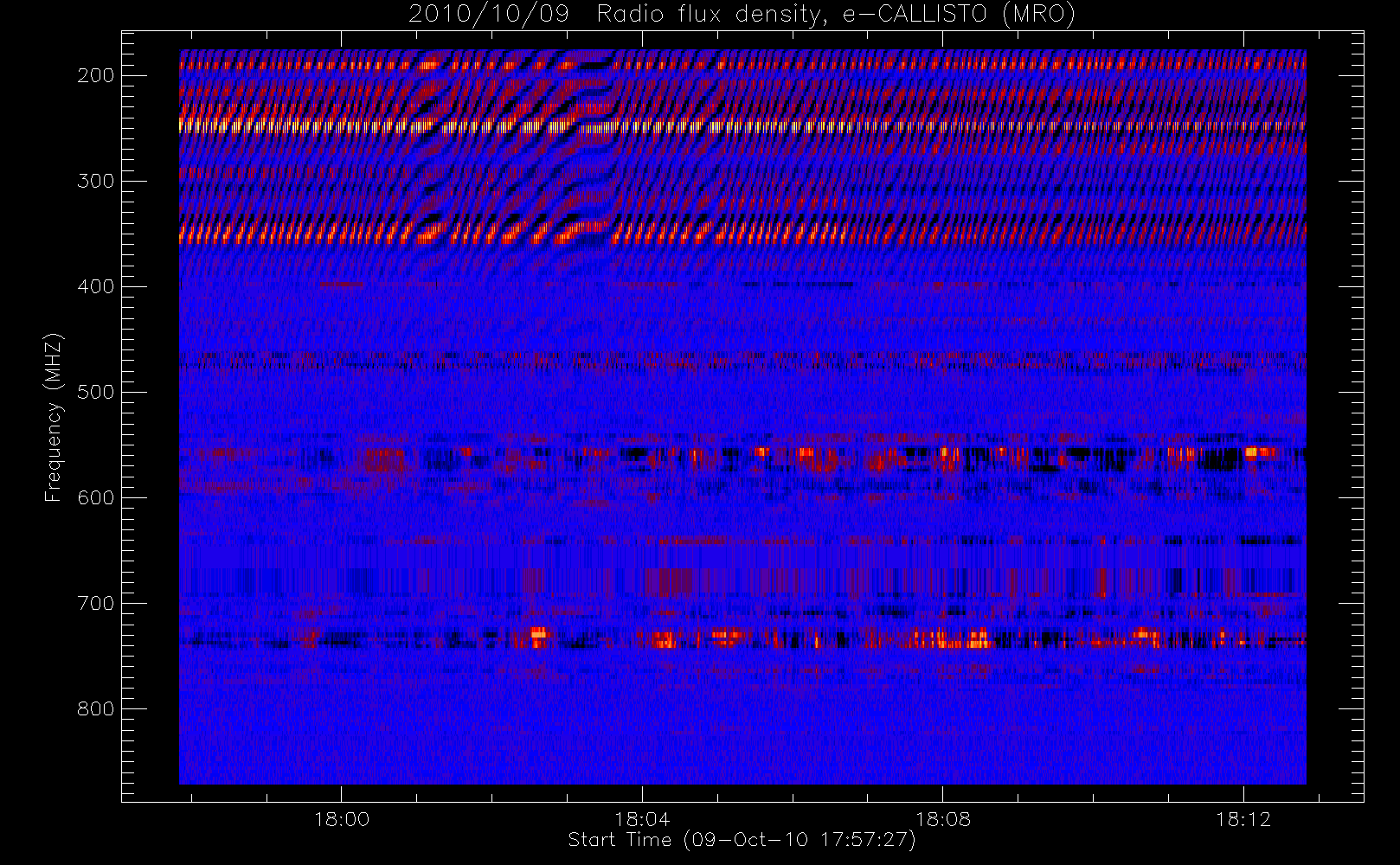1400x865 pixels.
Task: Select the 700 frequency tick label
Action: tap(96, 603)
